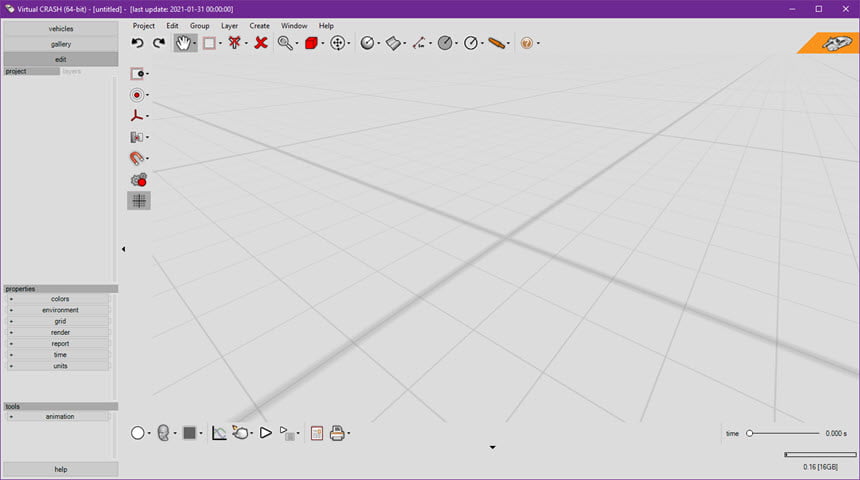
Task: Expand the render properties section
Action: click(x=57, y=332)
